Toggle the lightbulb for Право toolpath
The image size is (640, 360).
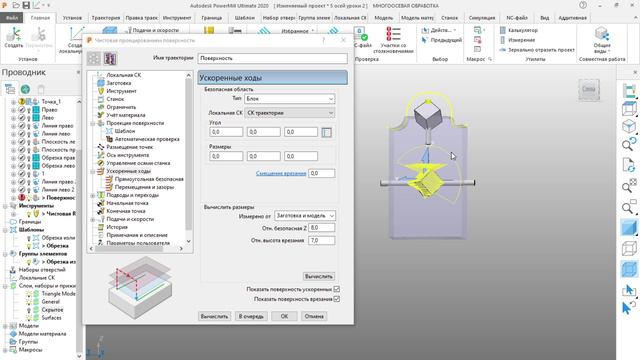pos(29,110)
